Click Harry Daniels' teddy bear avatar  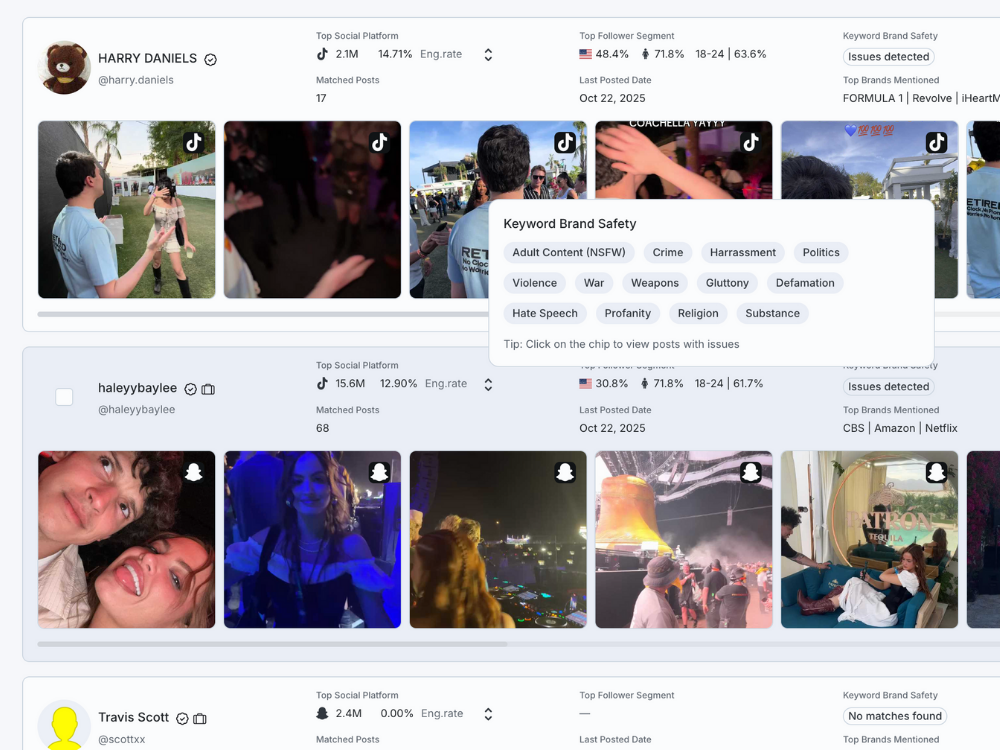64,68
